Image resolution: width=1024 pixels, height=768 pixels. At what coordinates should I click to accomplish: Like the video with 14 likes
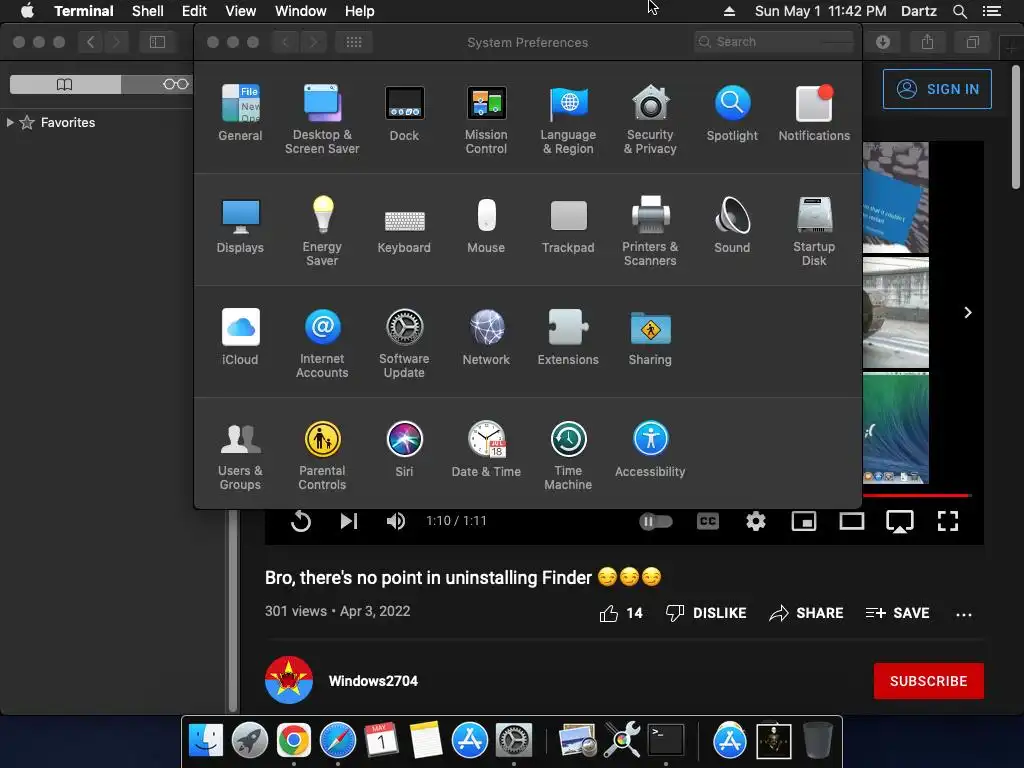(x=621, y=613)
